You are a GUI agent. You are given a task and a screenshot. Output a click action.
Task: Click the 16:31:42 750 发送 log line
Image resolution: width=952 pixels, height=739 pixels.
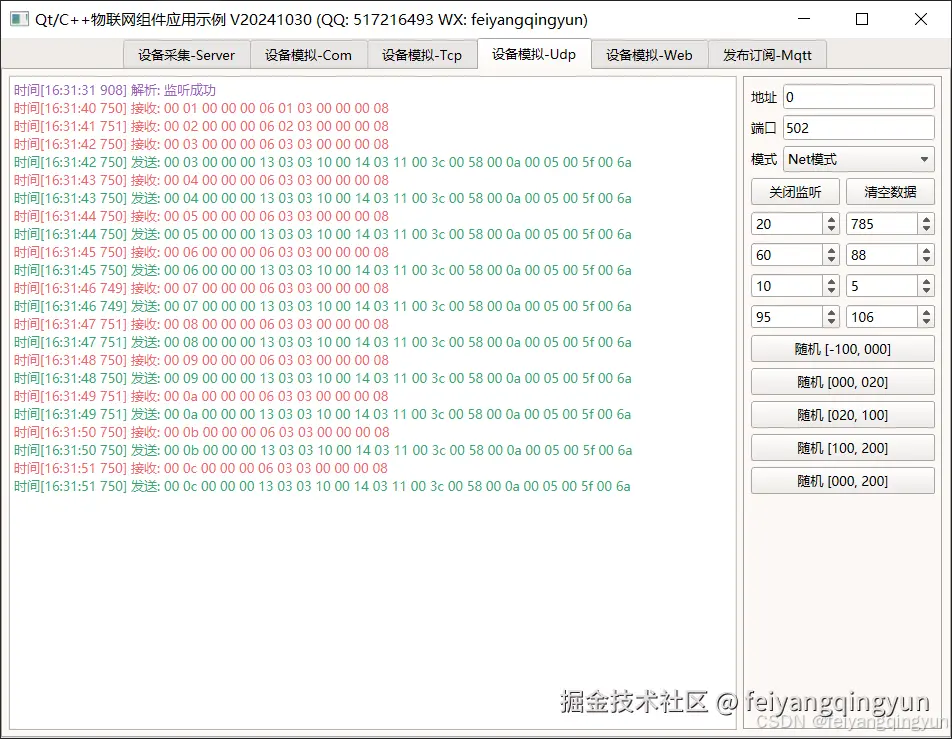[322, 163]
